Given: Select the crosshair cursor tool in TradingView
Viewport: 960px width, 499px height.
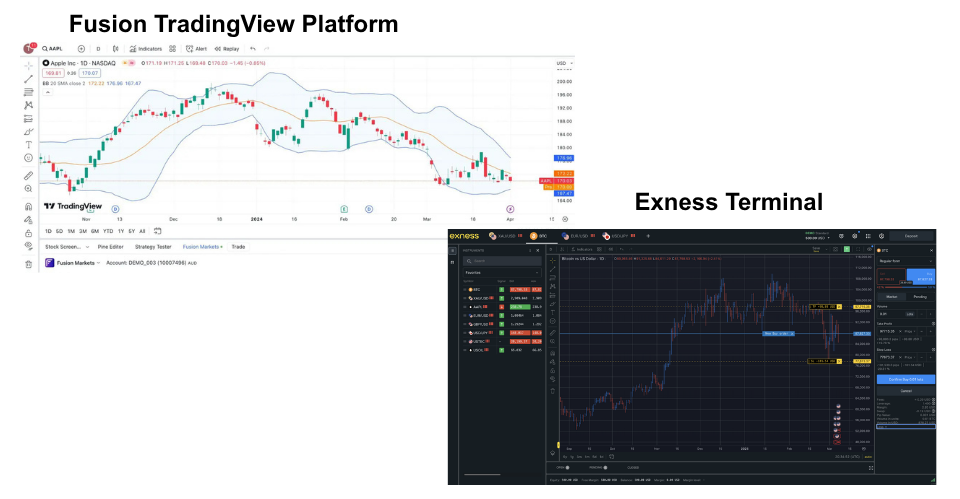Looking at the screenshot, I should pyautogui.click(x=28, y=66).
